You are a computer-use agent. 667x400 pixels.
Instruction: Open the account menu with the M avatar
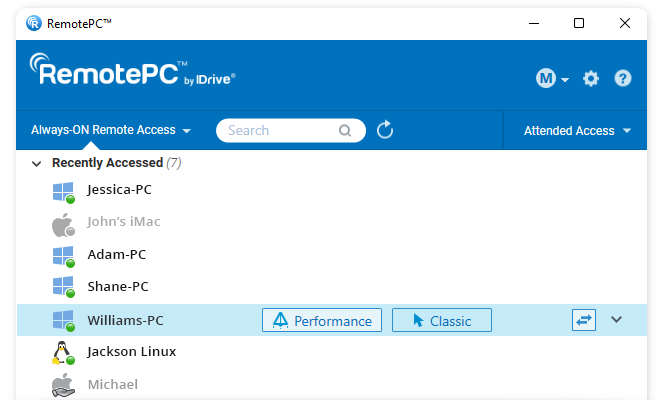point(552,79)
